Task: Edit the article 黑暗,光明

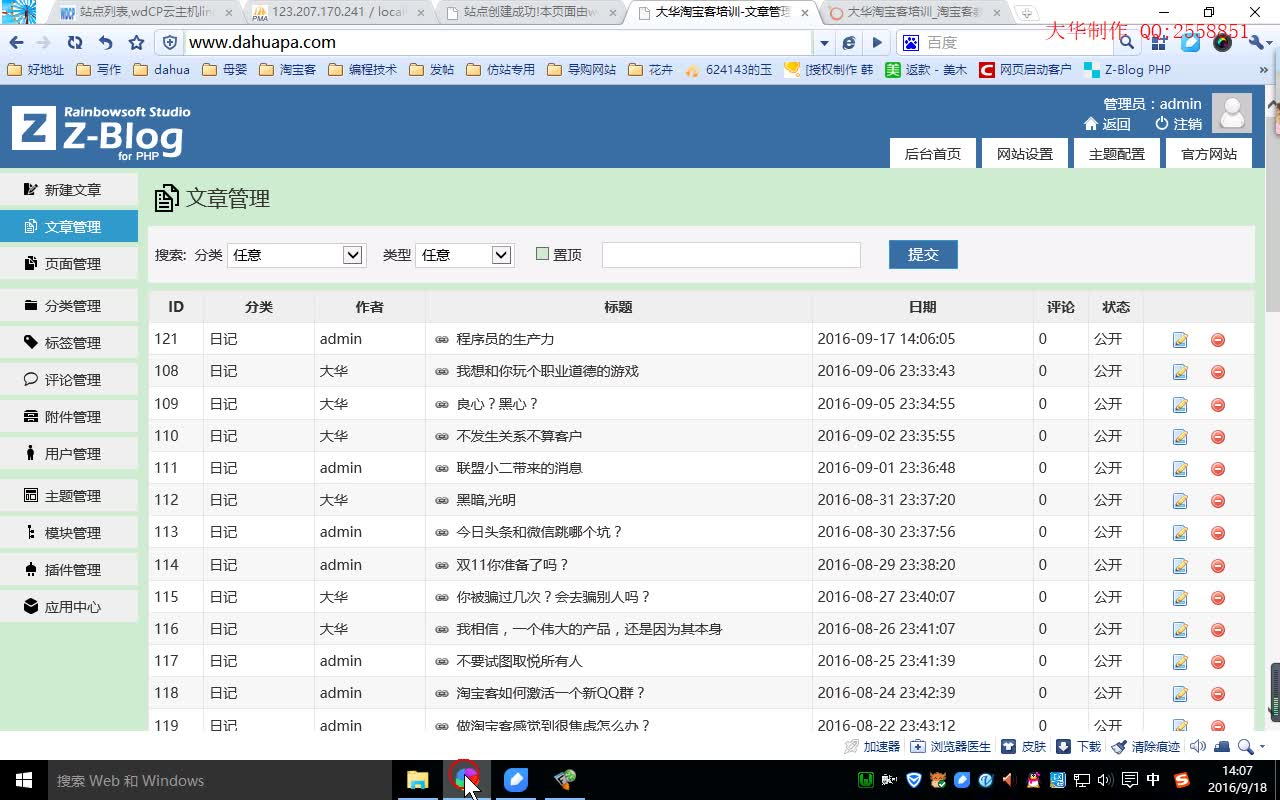Action: pos(1180,501)
